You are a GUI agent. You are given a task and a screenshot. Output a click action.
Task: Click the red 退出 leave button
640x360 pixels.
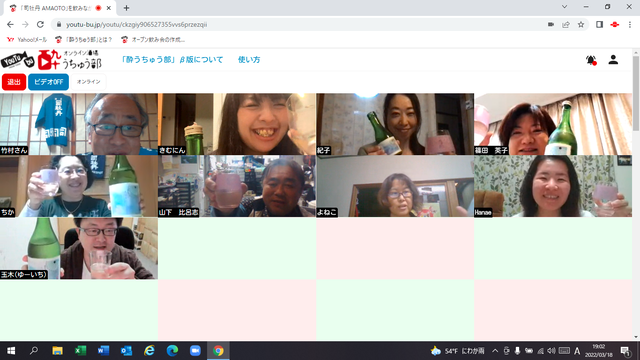pyautogui.click(x=14, y=82)
